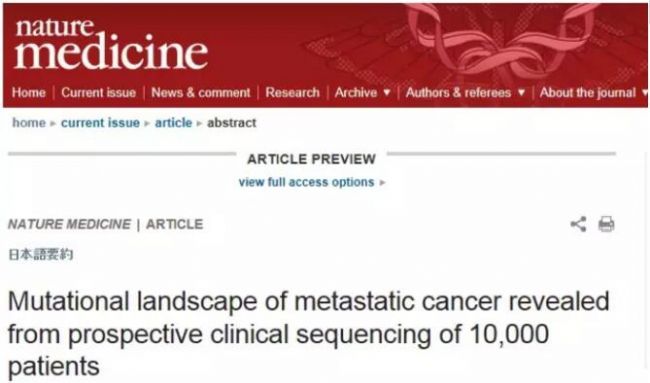This screenshot has width=650, height=383.
Task: Click the arrow after view full access options
Action: click(x=382, y=182)
